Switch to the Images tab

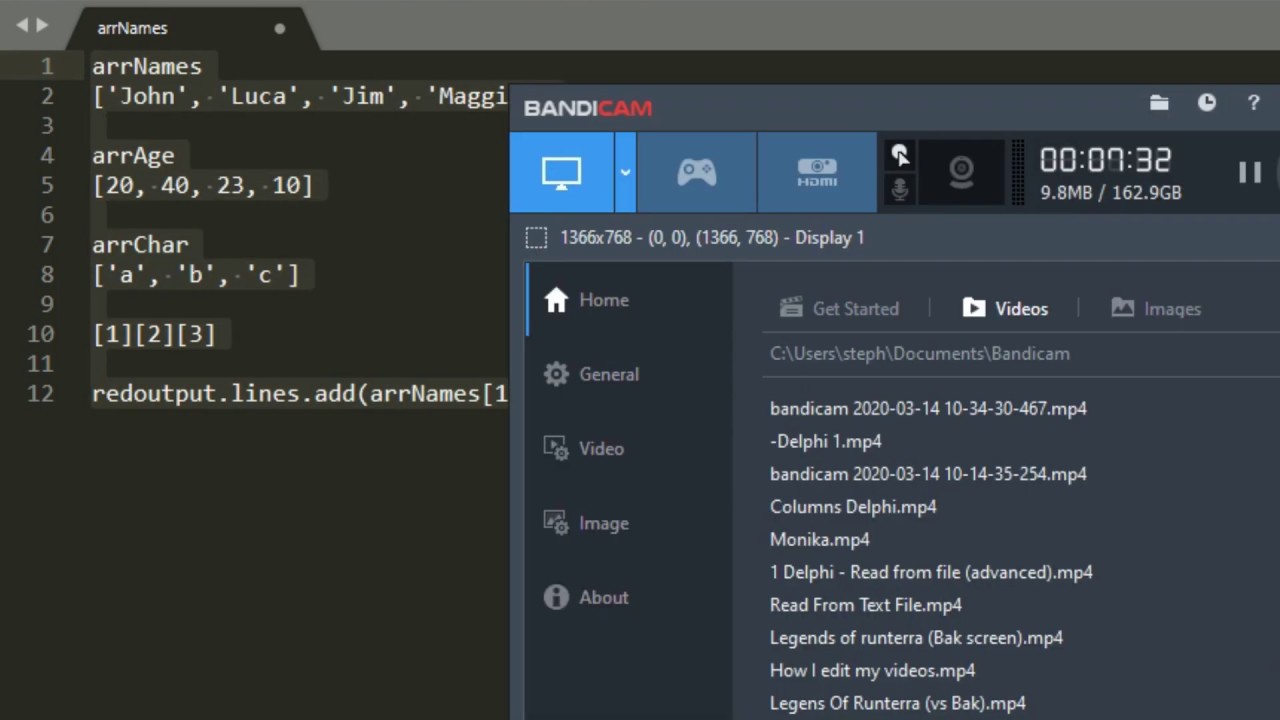(x=1156, y=309)
